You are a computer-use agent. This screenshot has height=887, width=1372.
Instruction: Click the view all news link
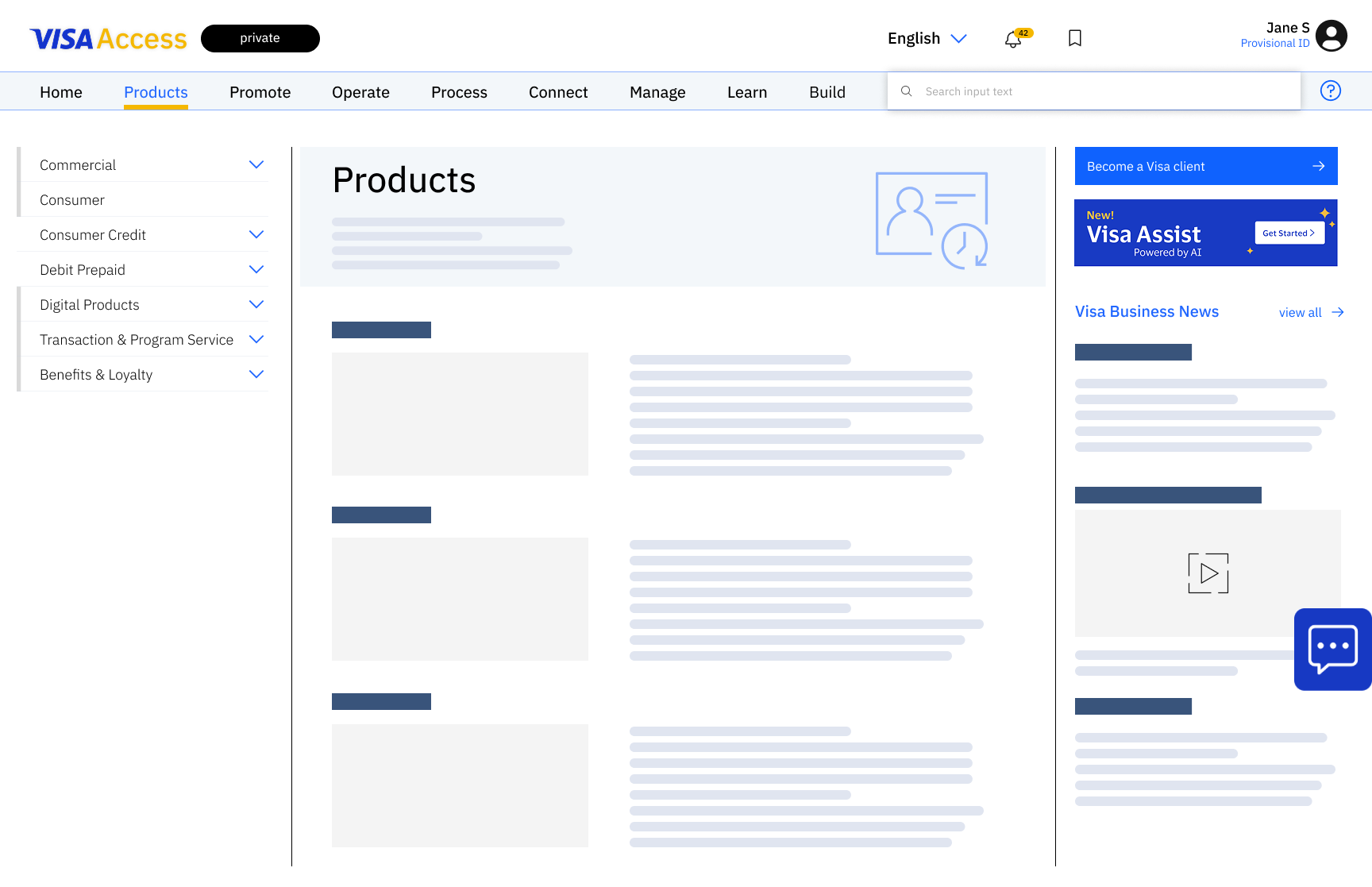[x=1300, y=313]
